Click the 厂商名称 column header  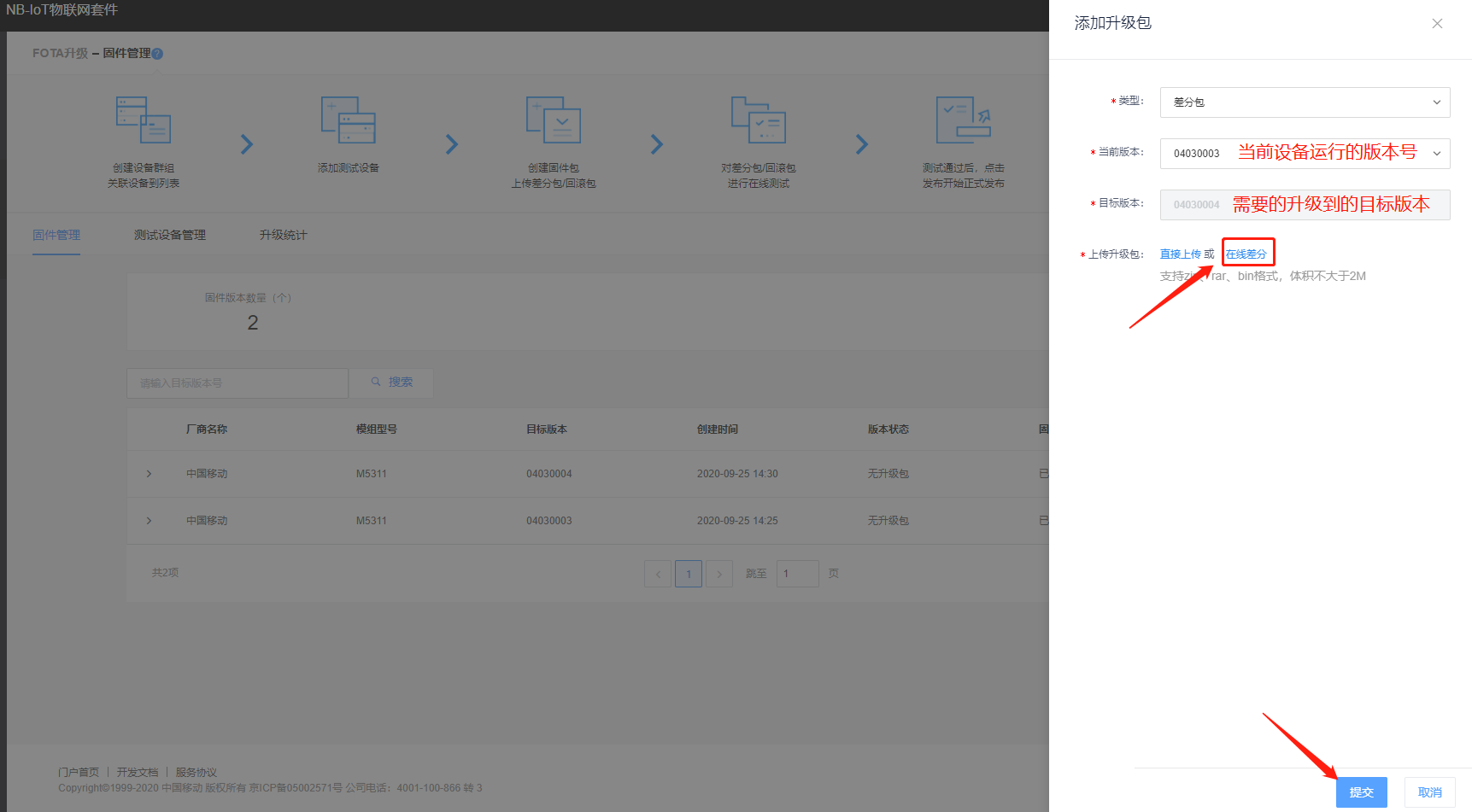(207, 429)
